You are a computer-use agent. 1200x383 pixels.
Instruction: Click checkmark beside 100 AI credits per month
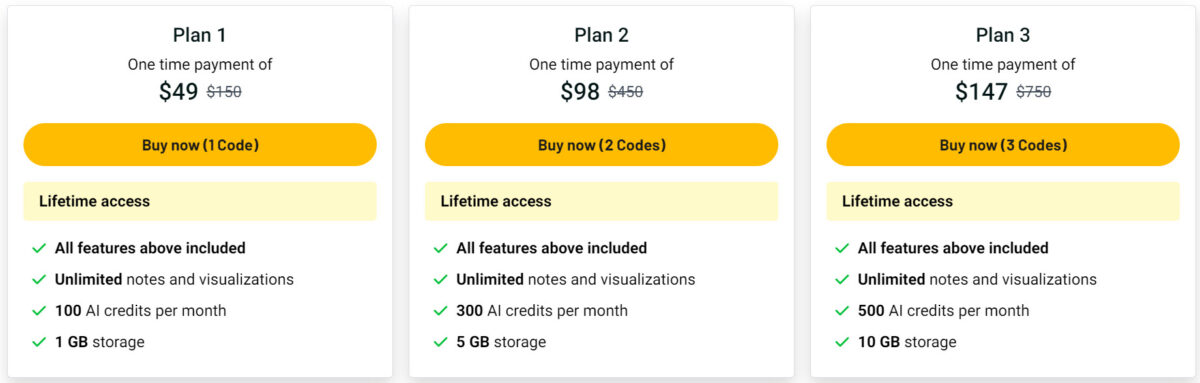pyautogui.click(x=39, y=311)
